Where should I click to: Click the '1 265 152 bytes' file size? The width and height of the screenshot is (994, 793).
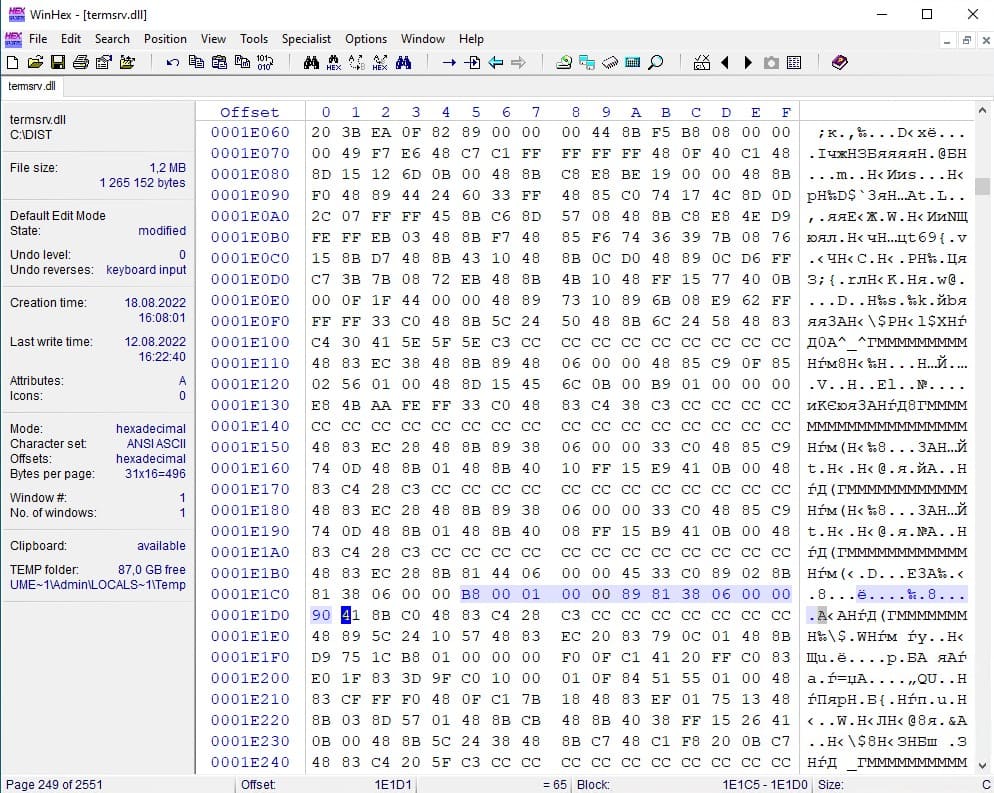coord(143,183)
